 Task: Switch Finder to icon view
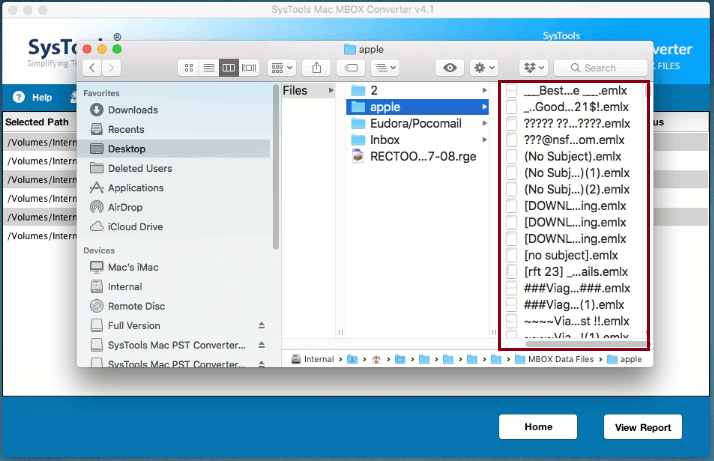tap(189, 68)
